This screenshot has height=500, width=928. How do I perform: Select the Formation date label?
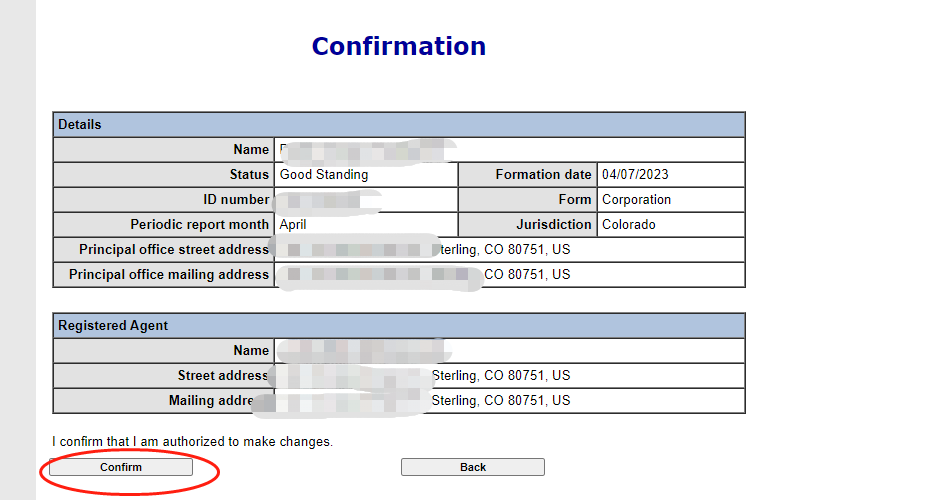(x=544, y=175)
